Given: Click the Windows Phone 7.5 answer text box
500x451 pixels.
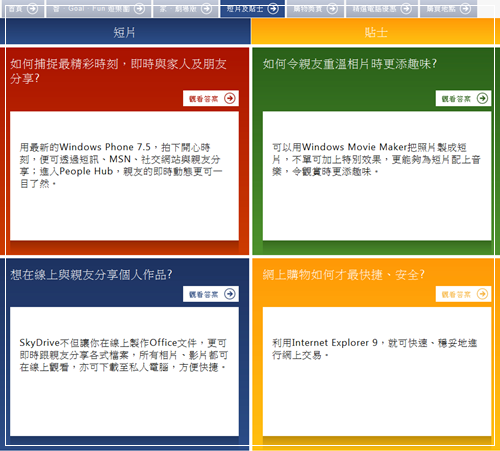Looking at the screenshot, I should click(x=124, y=176).
